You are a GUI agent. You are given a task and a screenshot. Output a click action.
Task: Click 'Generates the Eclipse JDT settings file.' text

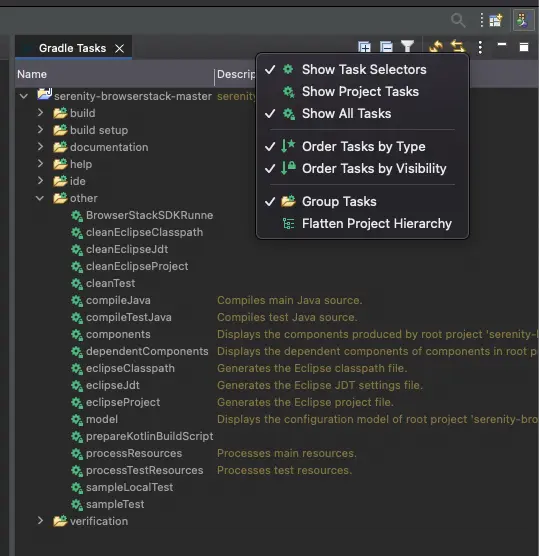click(320, 386)
